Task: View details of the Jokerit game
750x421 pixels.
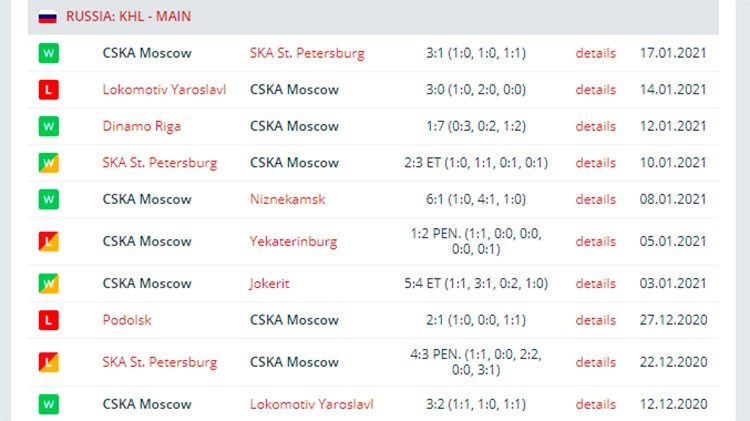Action: [596, 283]
